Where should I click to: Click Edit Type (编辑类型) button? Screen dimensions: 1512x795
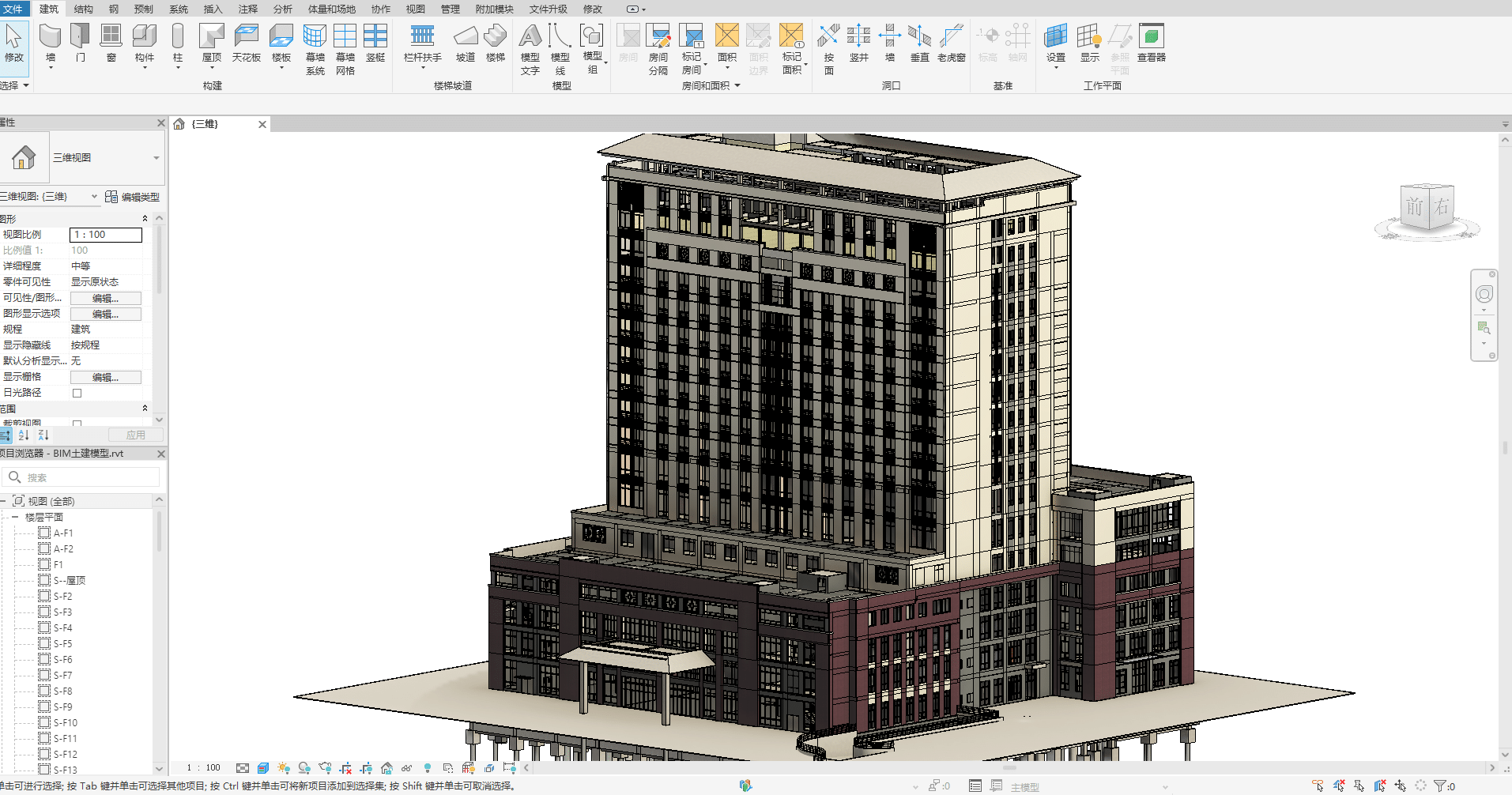pos(133,197)
